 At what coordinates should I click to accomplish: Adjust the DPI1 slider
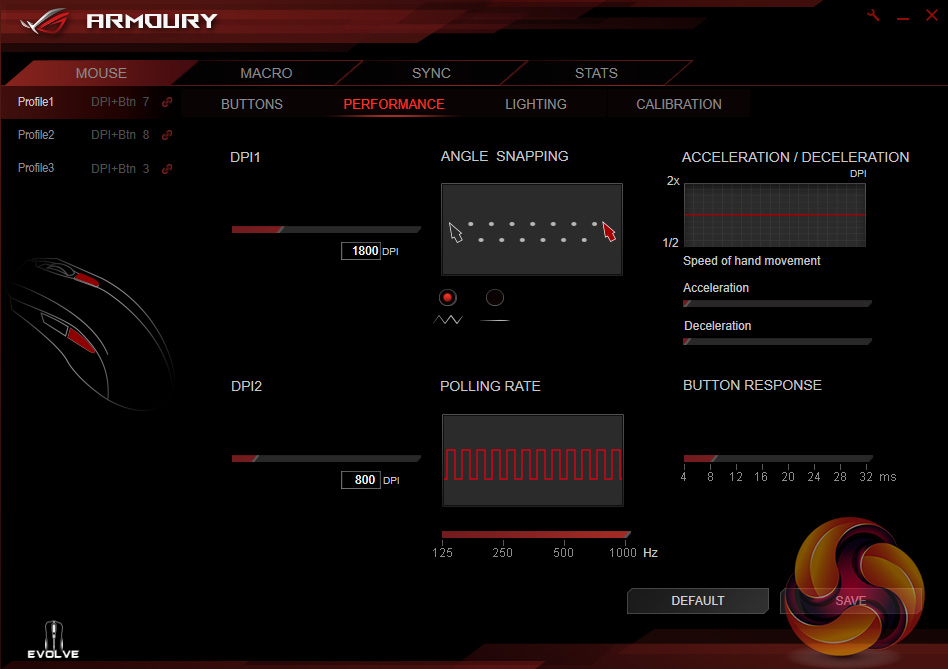coord(326,229)
